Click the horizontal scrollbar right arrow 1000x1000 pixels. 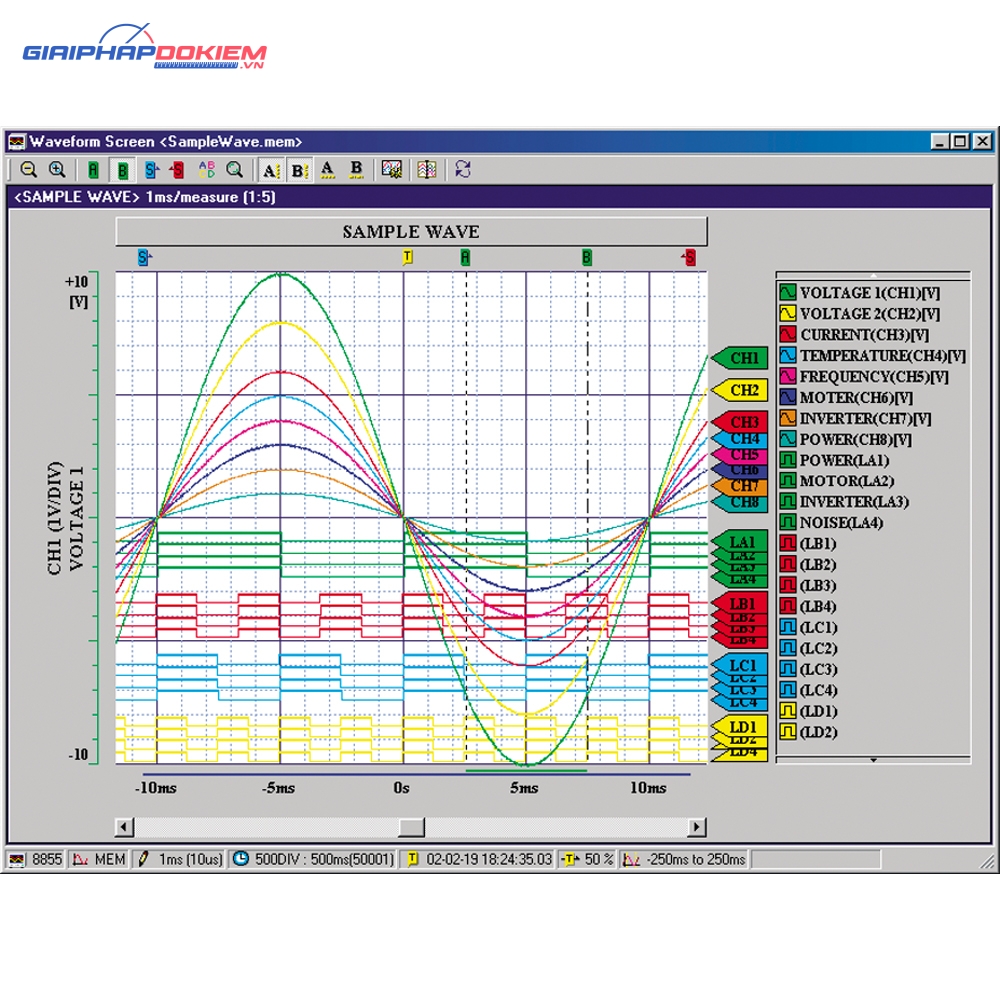pyautogui.click(x=697, y=827)
